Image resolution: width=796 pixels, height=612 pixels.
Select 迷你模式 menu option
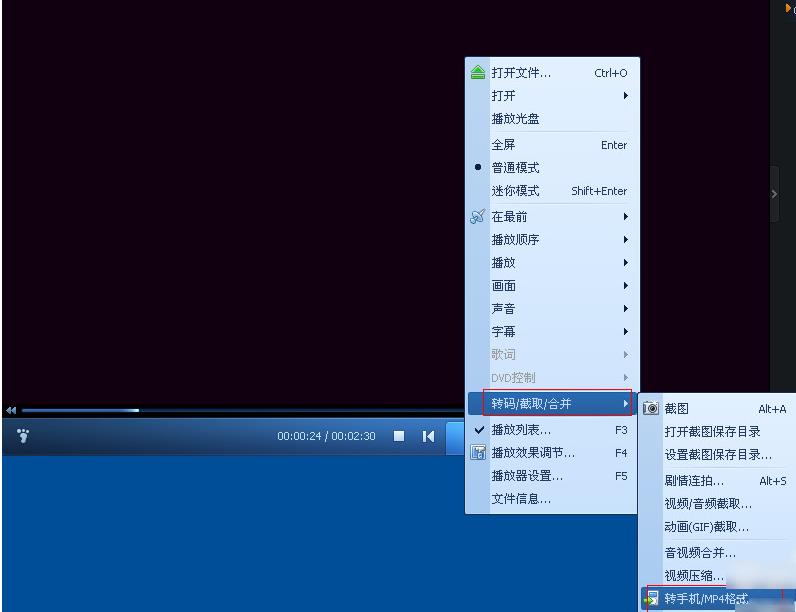[552, 191]
